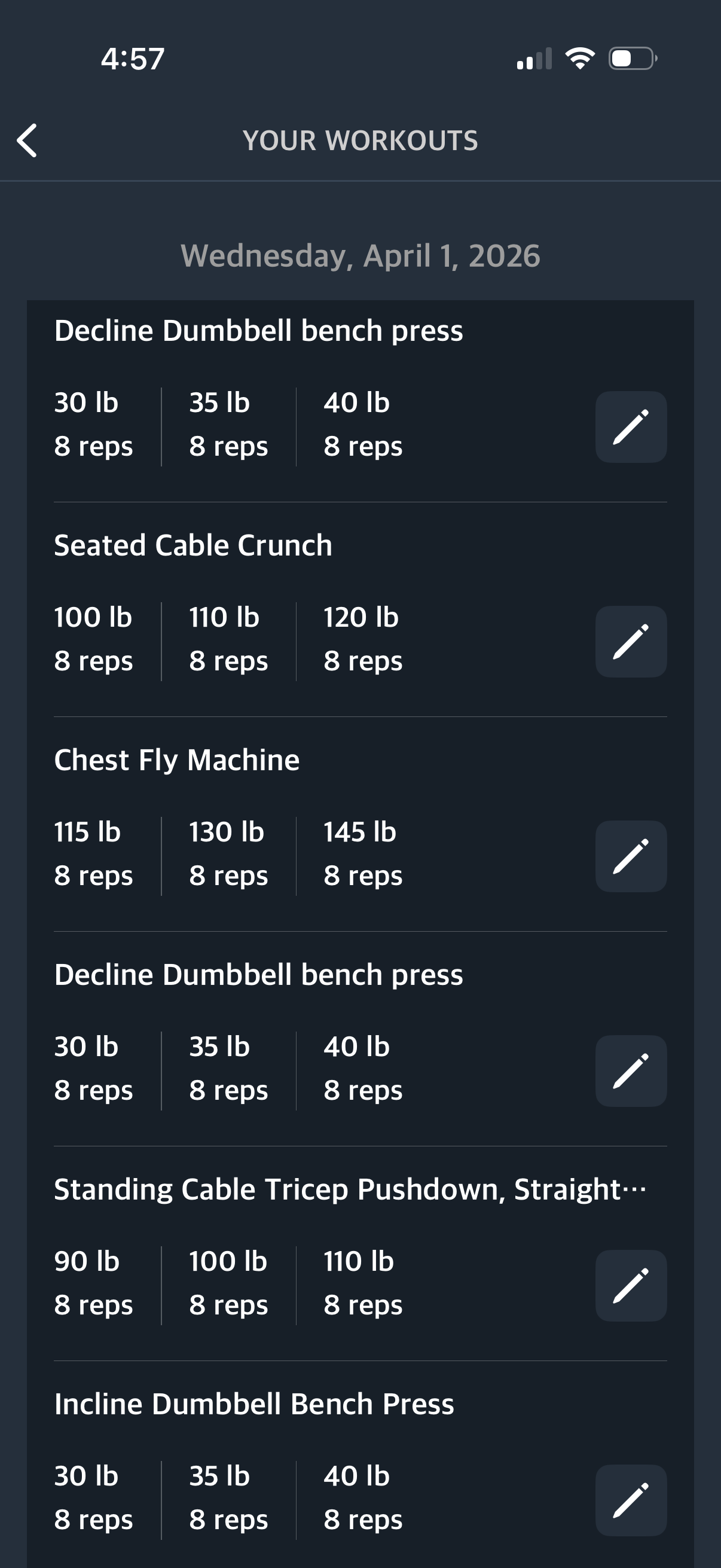Open the Seated Cable Crunch exercise title
The width and height of the screenshot is (721, 1568).
tap(193, 545)
